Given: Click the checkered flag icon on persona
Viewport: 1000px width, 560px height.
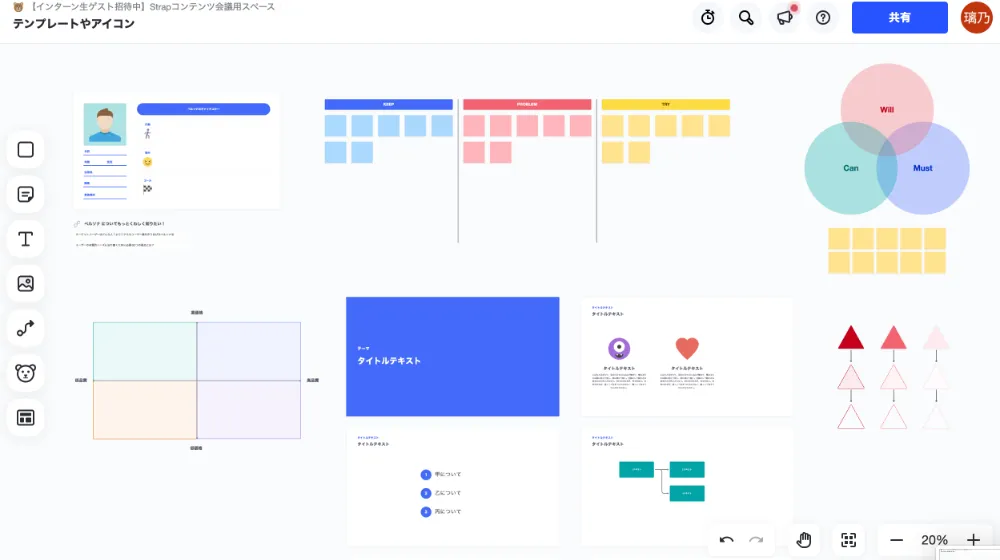Looking at the screenshot, I should coord(147,189).
